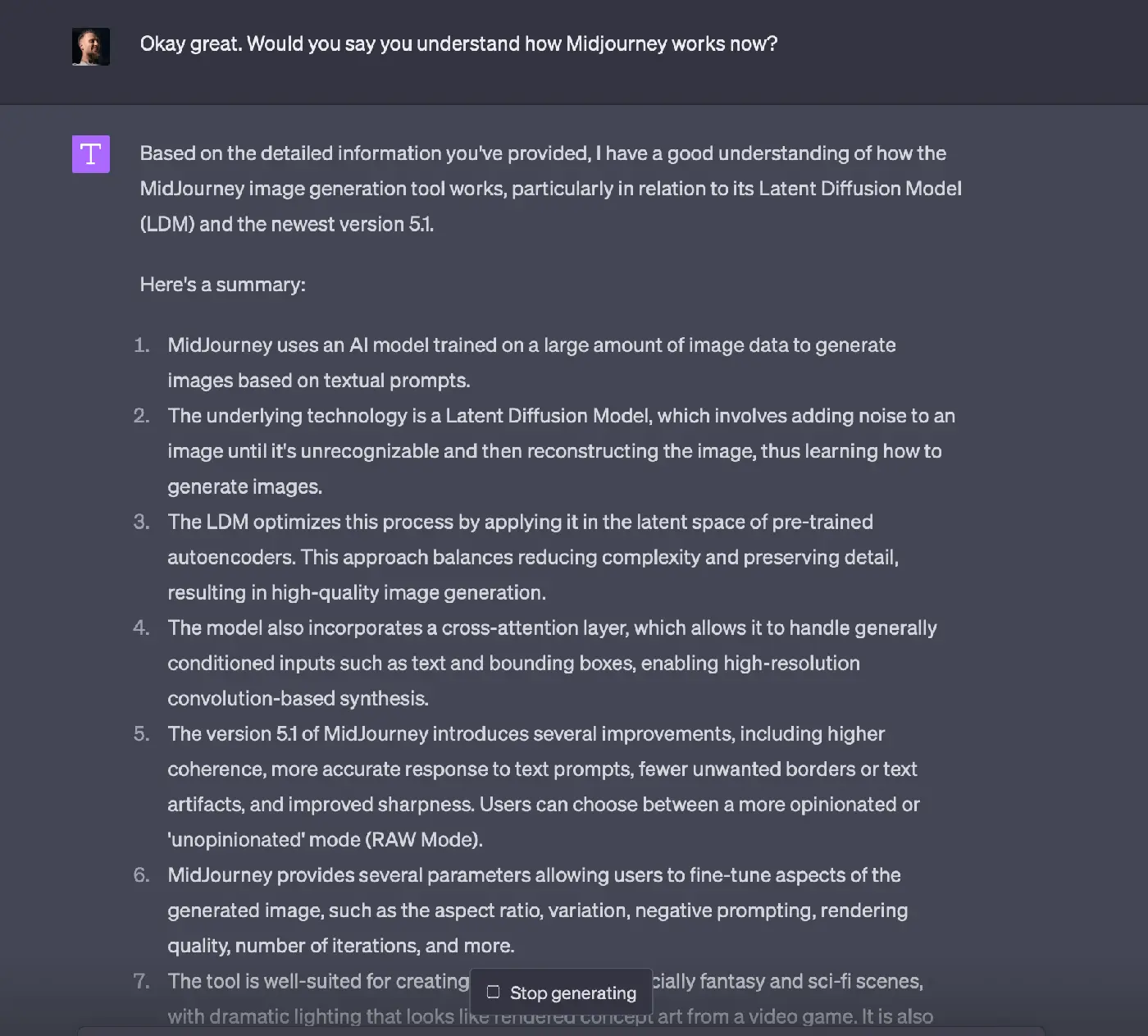1148x1036 pixels.
Task: Click the parameters fine-tune list item
Action: 537,910
